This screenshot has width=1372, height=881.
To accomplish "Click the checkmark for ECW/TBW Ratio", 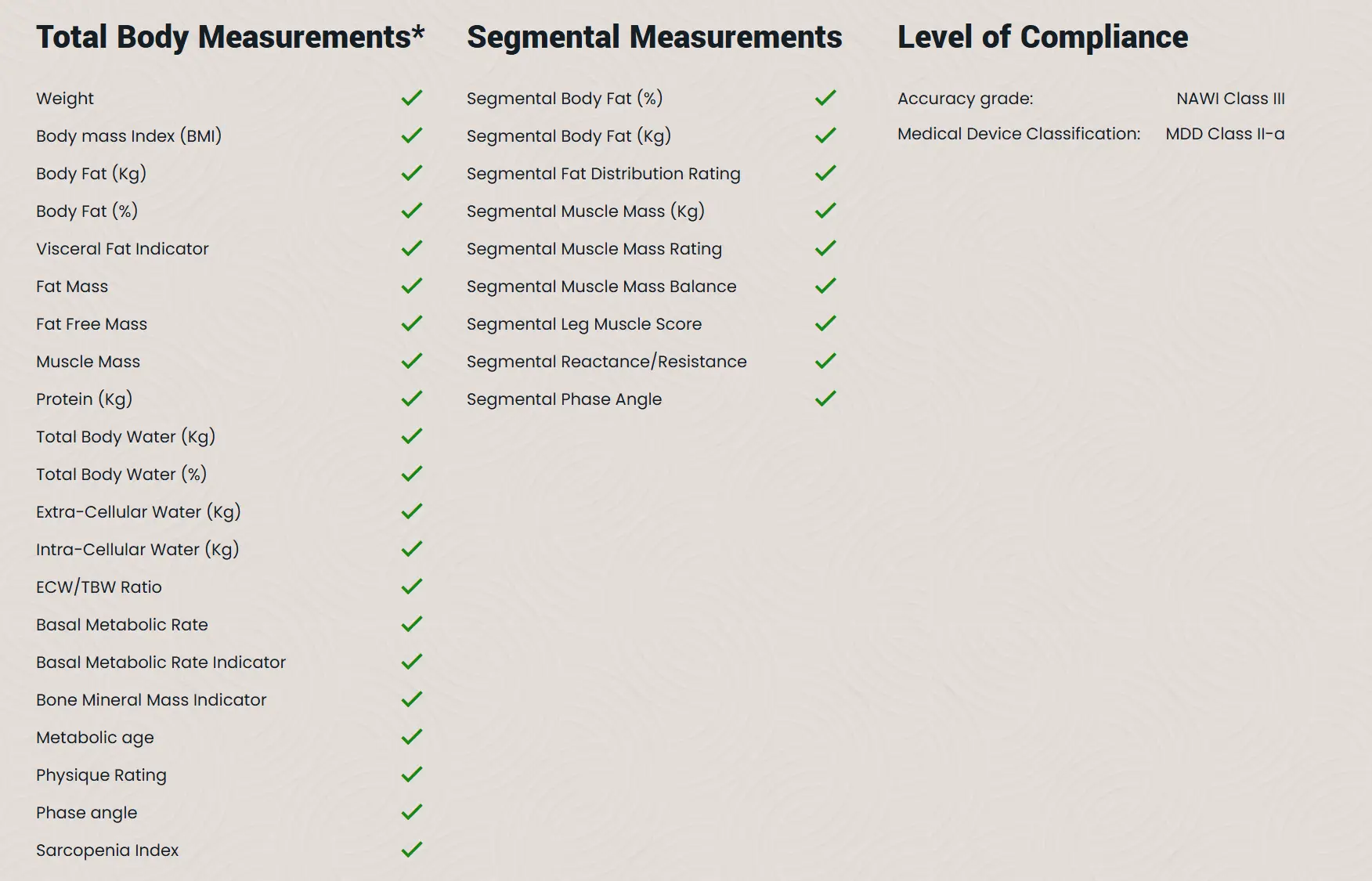I will pyautogui.click(x=412, y=587).
